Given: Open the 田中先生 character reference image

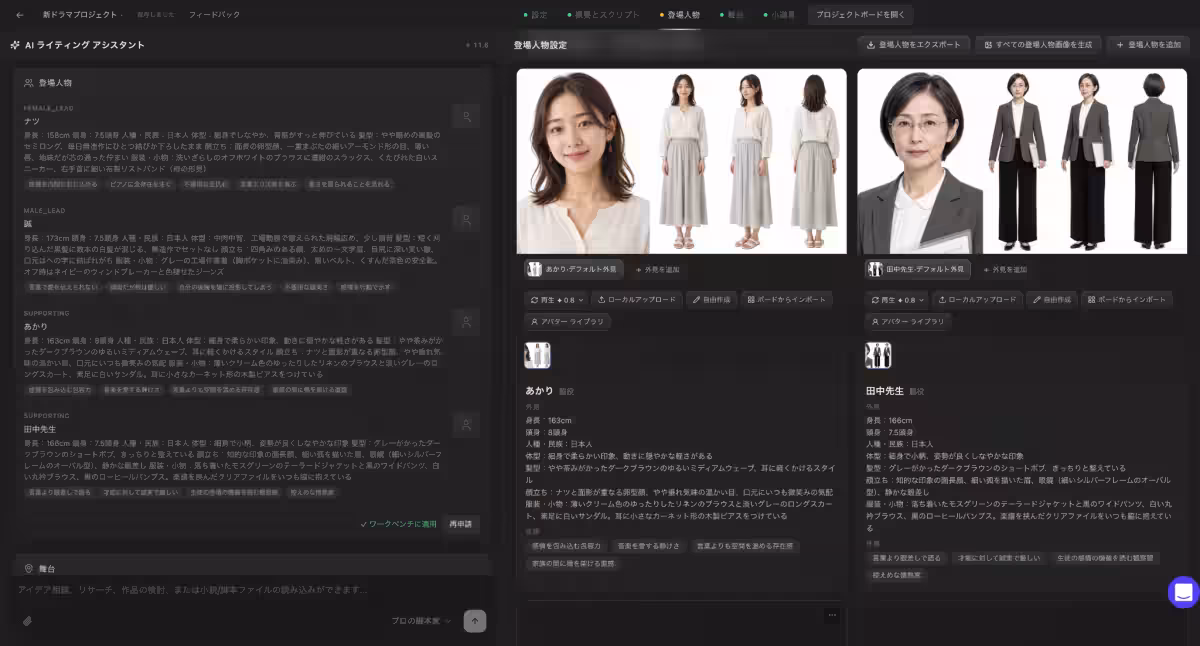Looking at the screenshot, I should [1022, 161].
